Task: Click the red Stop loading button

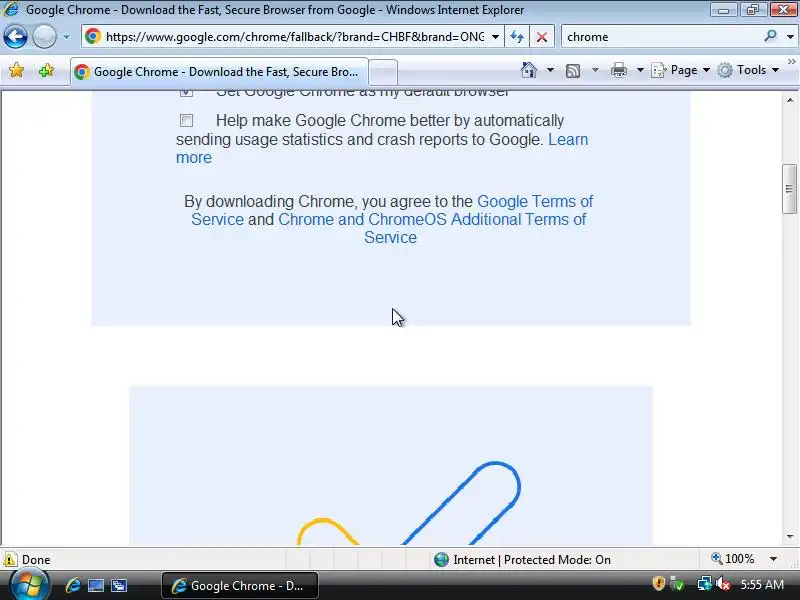Action: (x=542, y=37)
